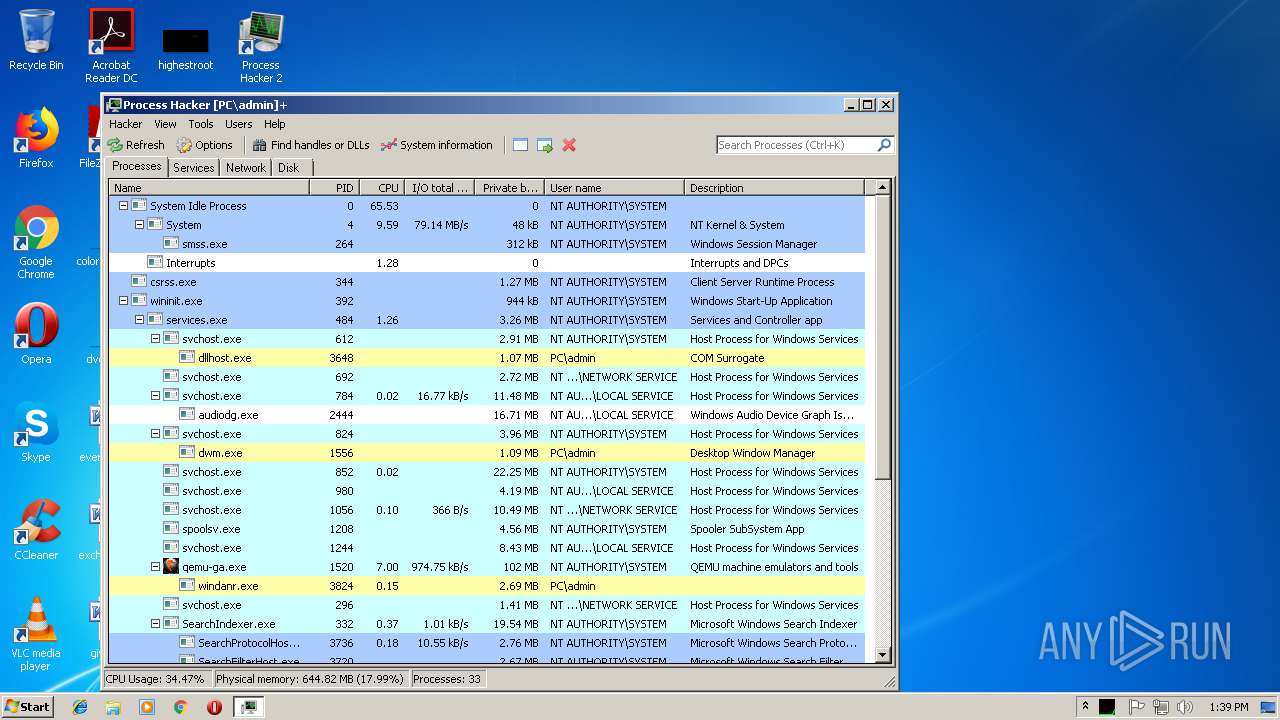
Task: Collapse System Idle Process tree node
Action: (123, 206)
